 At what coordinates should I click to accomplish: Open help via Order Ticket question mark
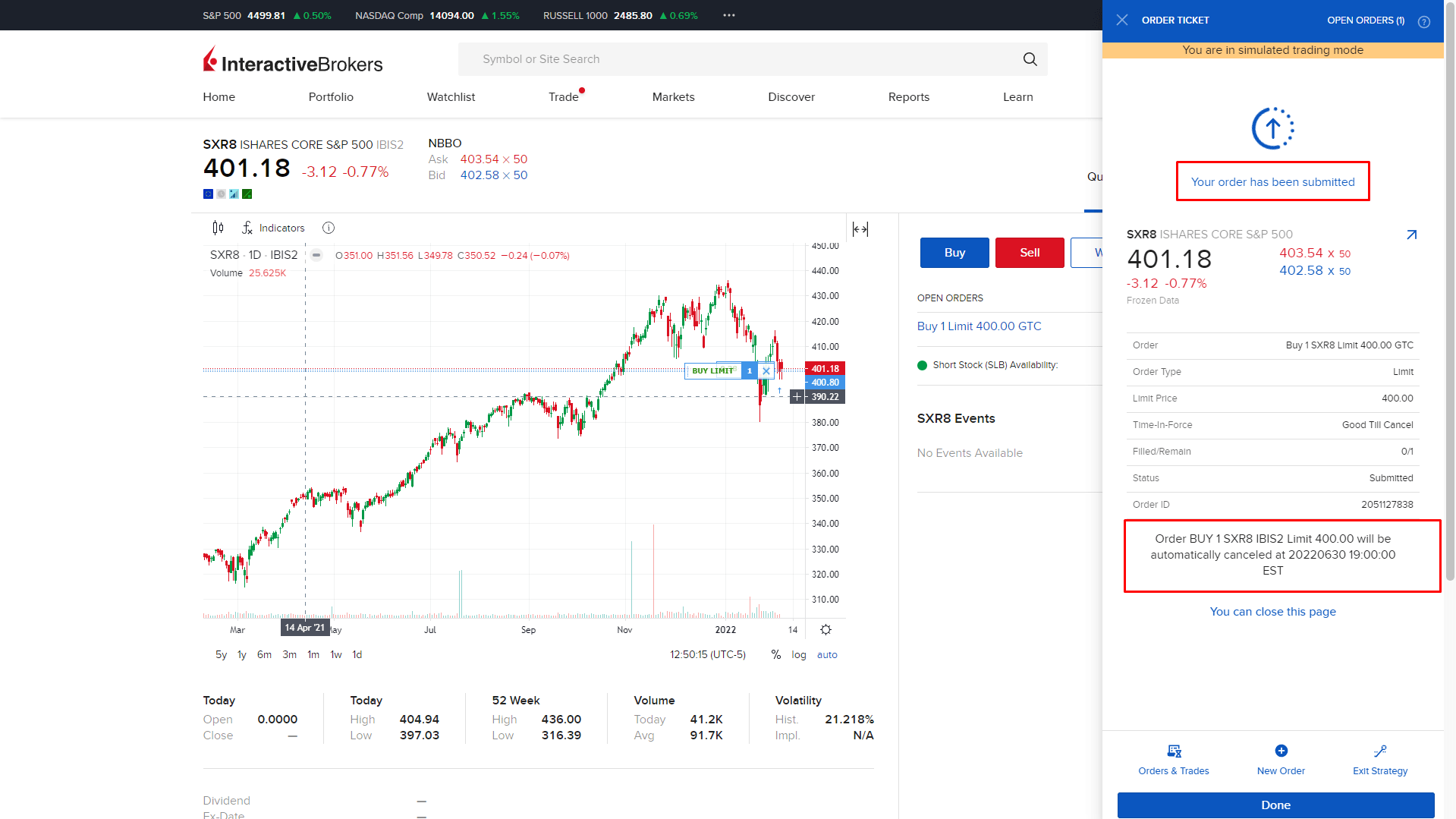pyautogui.click(x=1423, y=21)
